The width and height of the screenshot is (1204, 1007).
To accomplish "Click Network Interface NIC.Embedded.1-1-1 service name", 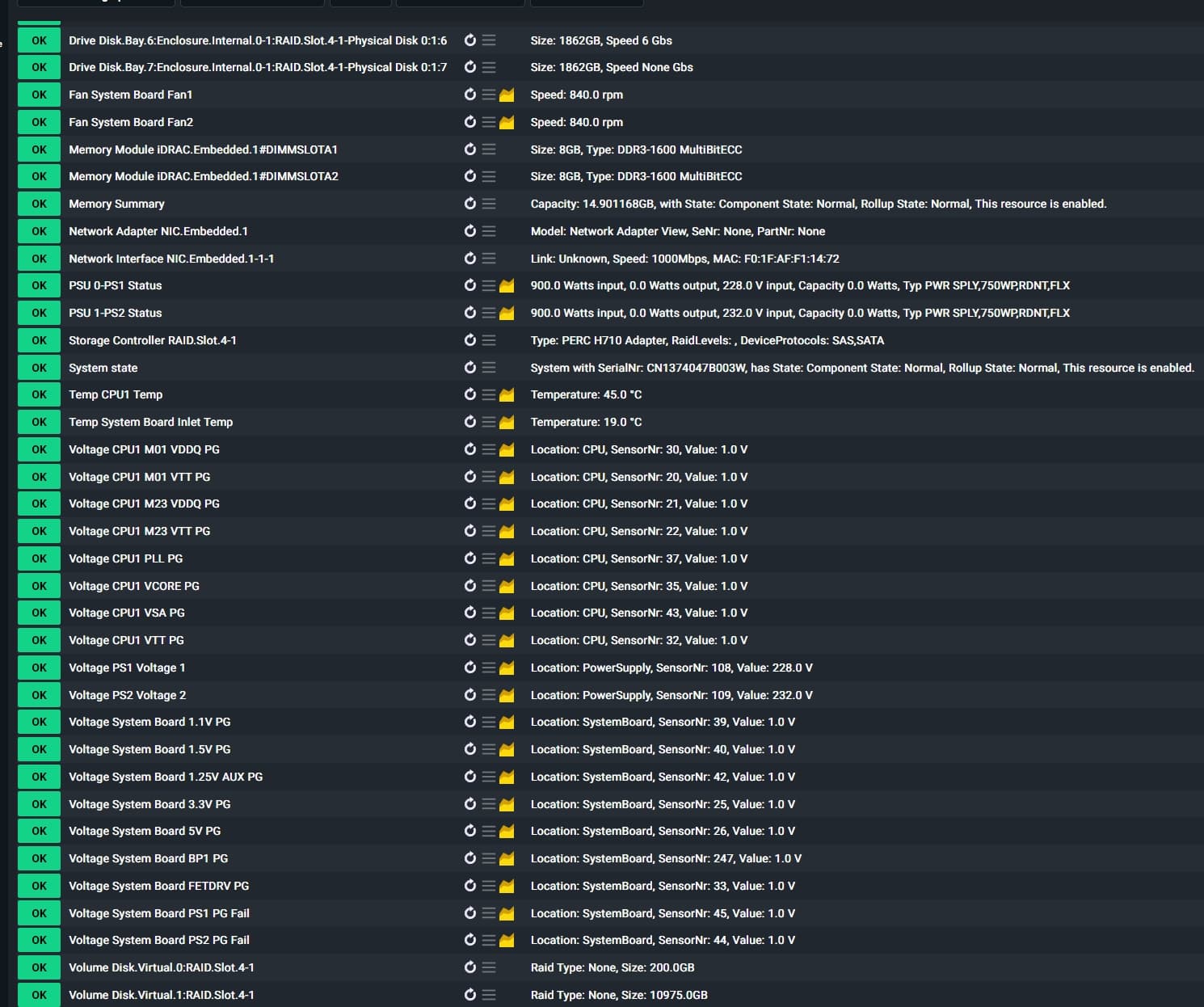I will point(171,259).
